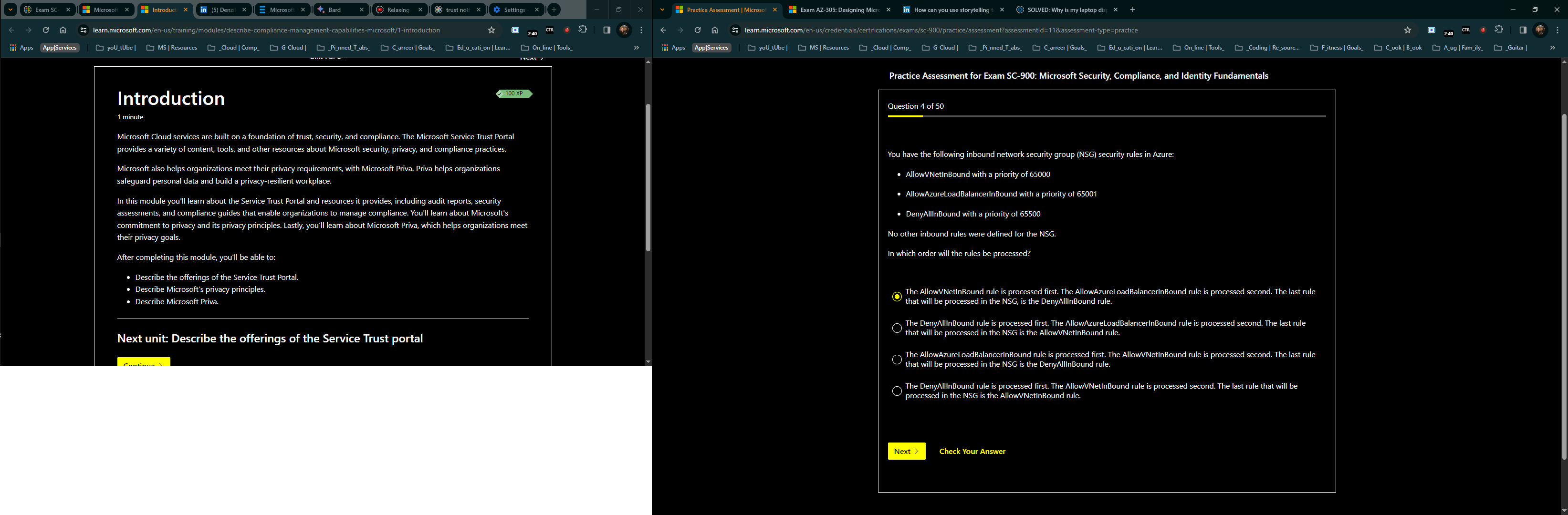This screenshot has width=1568, height=515.
Task: Select answer starting AllowAzureLoadBalancerInBound processed first
Action: click(x=897, y=360)
